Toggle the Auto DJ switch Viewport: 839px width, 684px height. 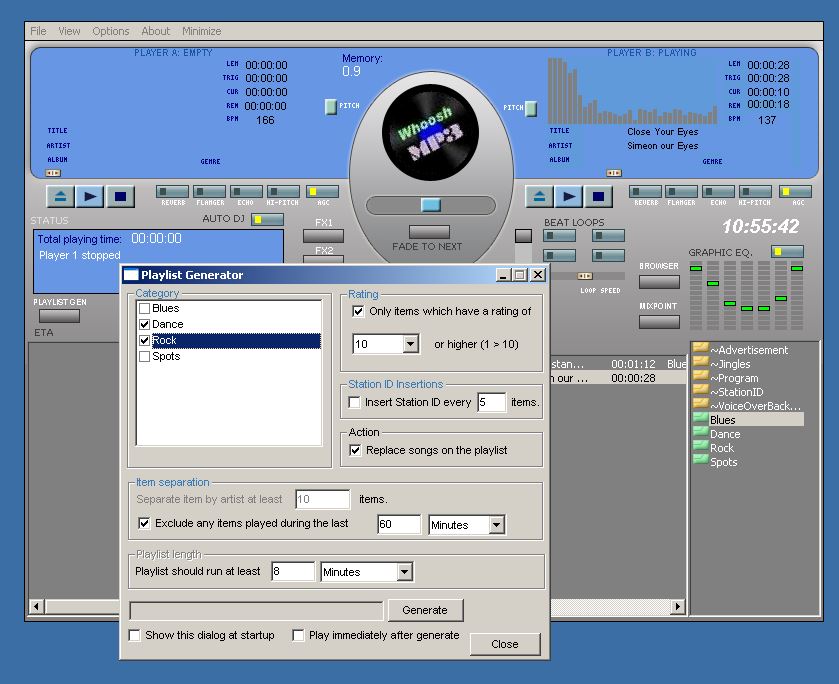[x=268, y=219]
